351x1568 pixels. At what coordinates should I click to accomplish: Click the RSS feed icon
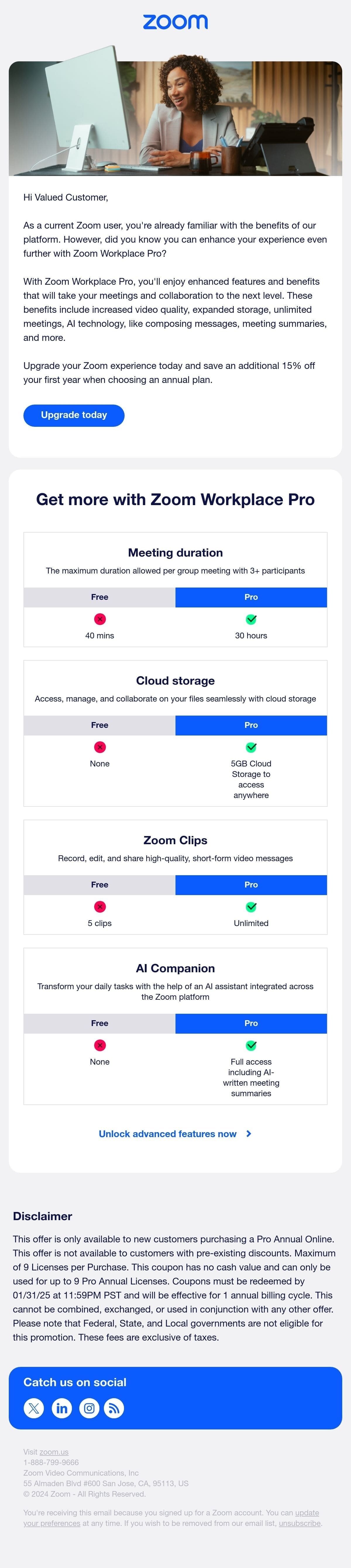(116, 1408)
